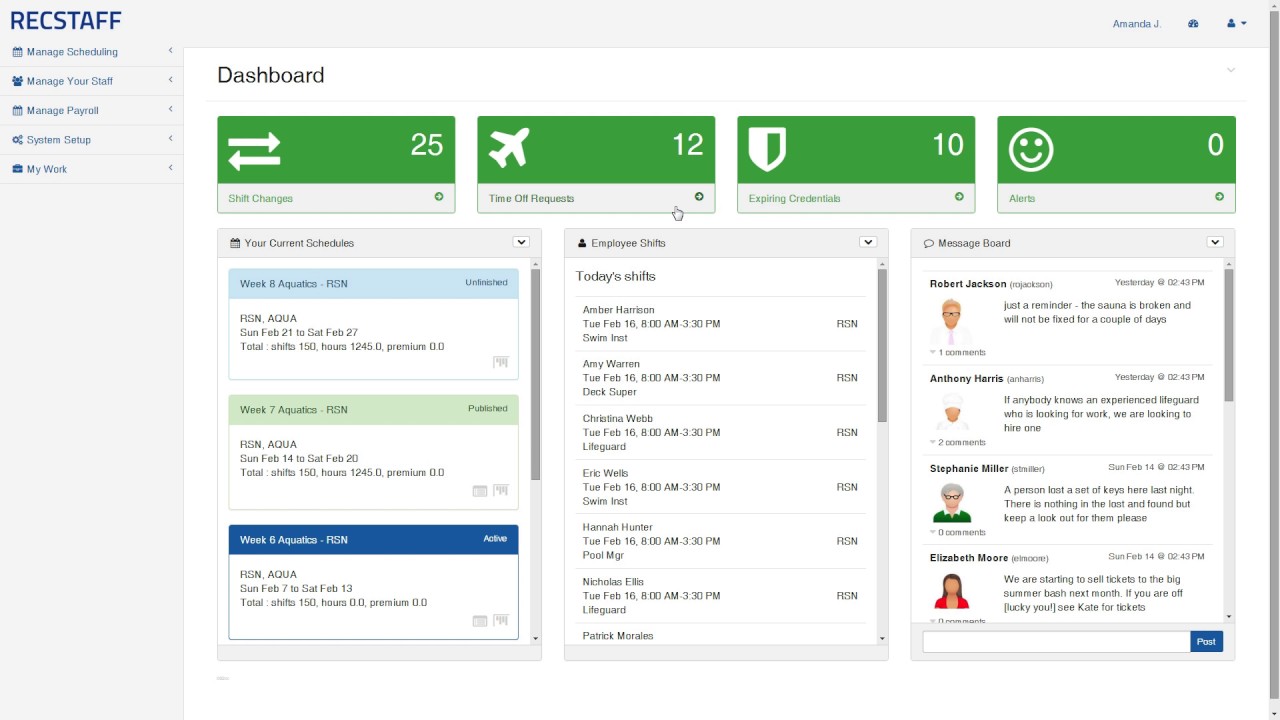The height and width of the screenshot is (720, 1280).
Task: Expand the System Setup menu
Action: (91, 140)
